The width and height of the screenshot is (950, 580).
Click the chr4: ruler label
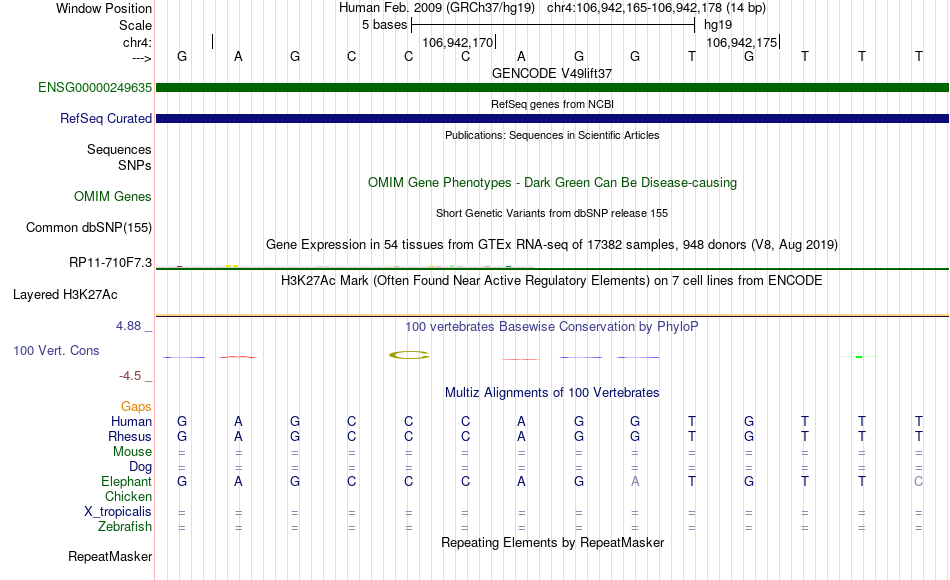pyautogui.click(x=137, y=42)
